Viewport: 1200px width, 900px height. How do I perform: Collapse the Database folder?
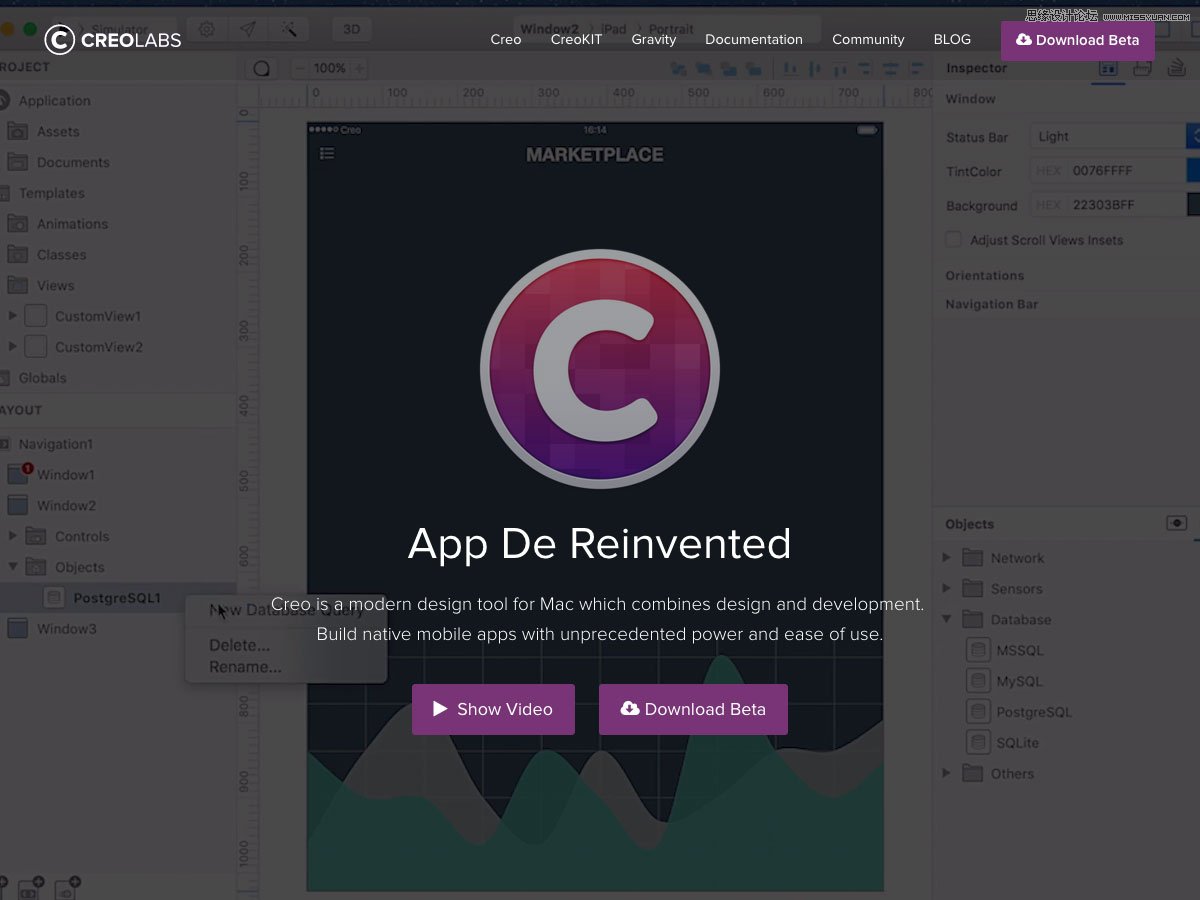(946, 620)
